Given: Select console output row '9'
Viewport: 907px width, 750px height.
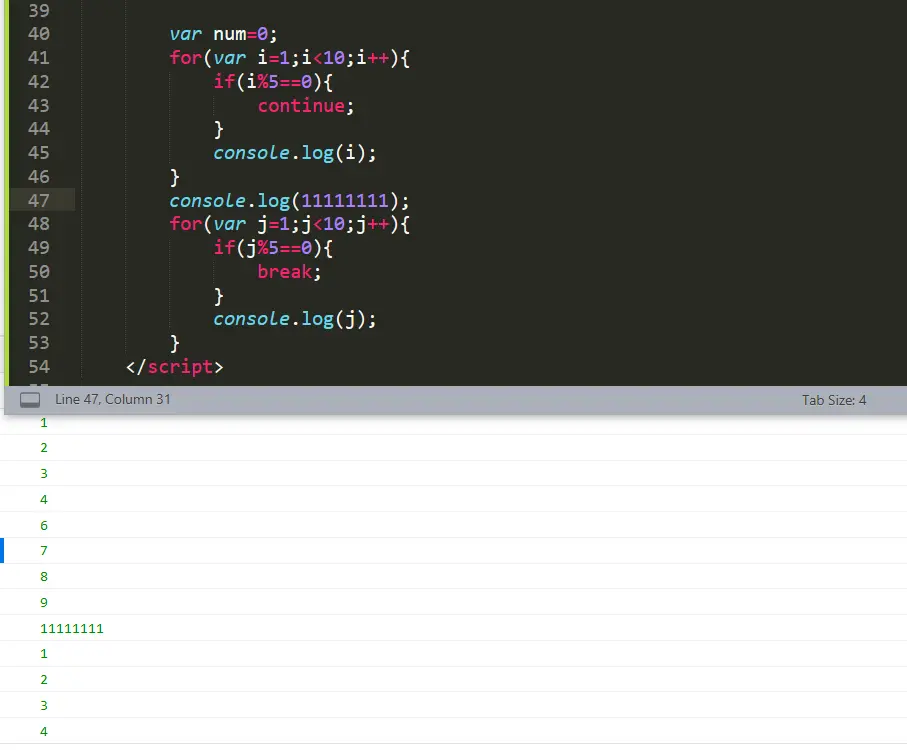Looking at the screenshot, I should pos(454,602).
